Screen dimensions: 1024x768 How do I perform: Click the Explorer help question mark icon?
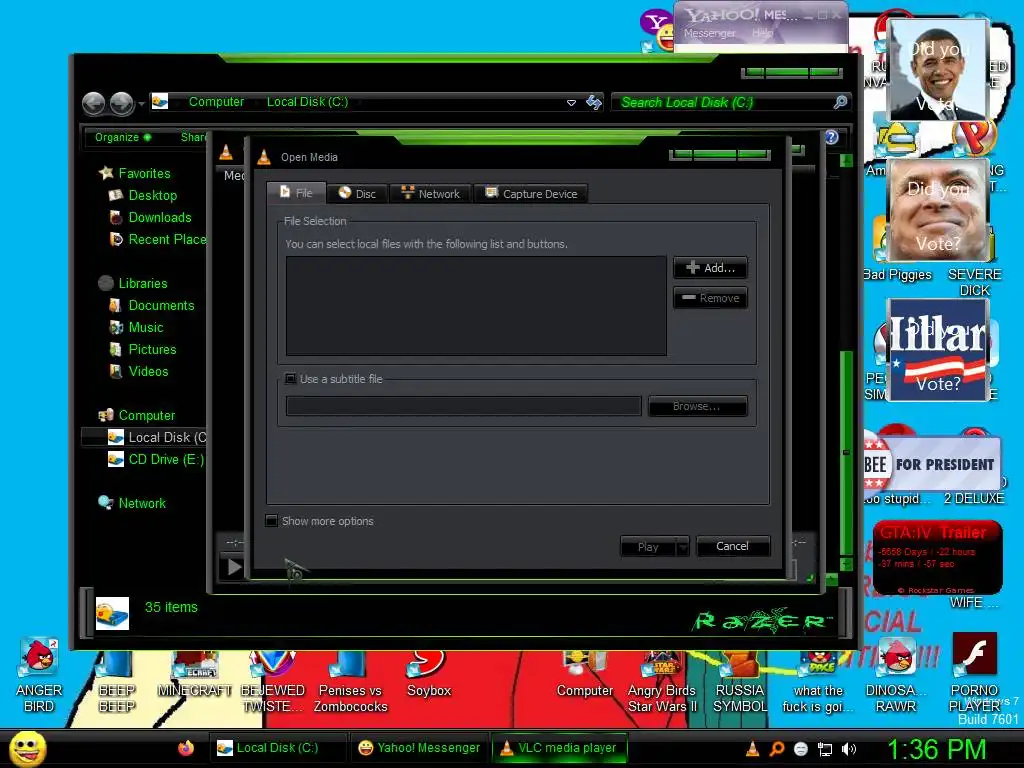click(831, 137)
